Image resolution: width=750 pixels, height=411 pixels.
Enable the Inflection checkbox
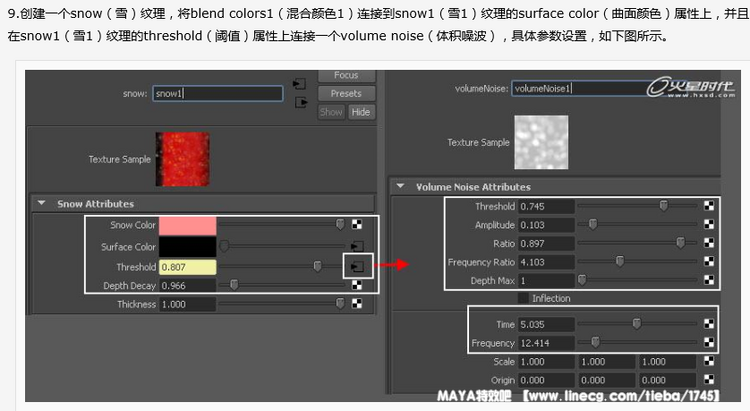[523, 298]
